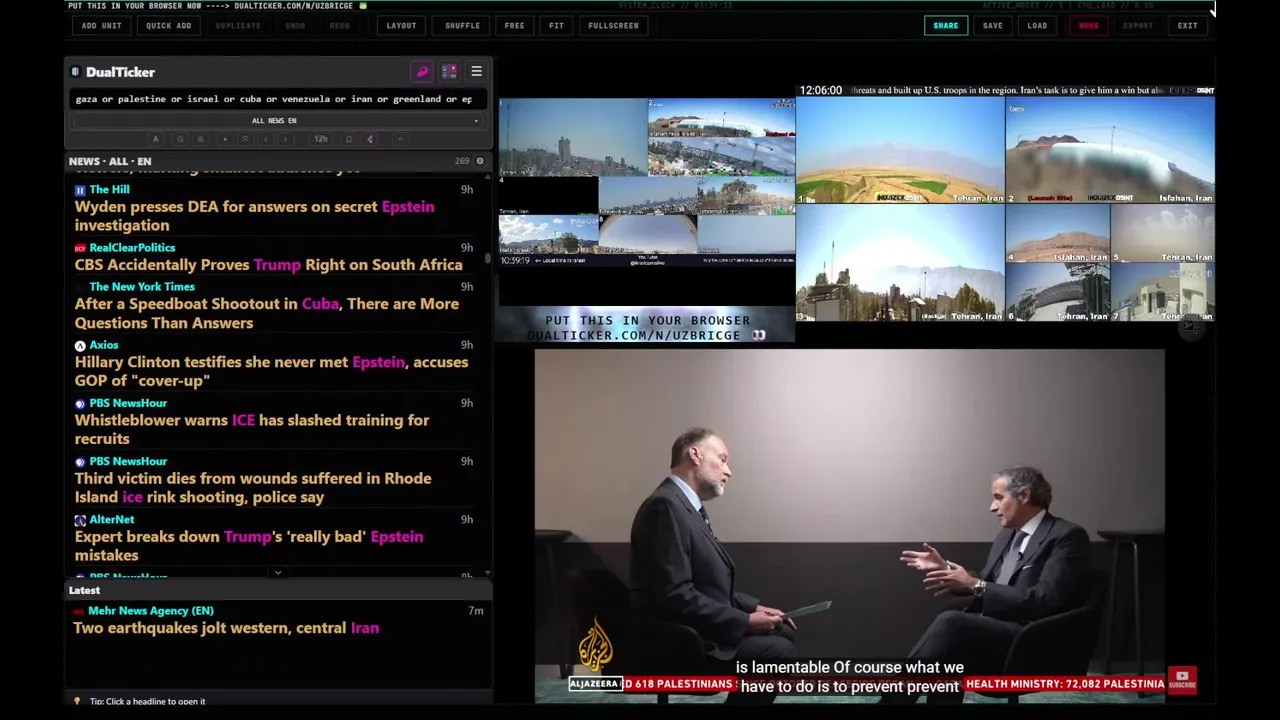Viewport: 1280px width, 720px height.
Task: Click EXPORT in the top toolbar
Action: 1138,25
